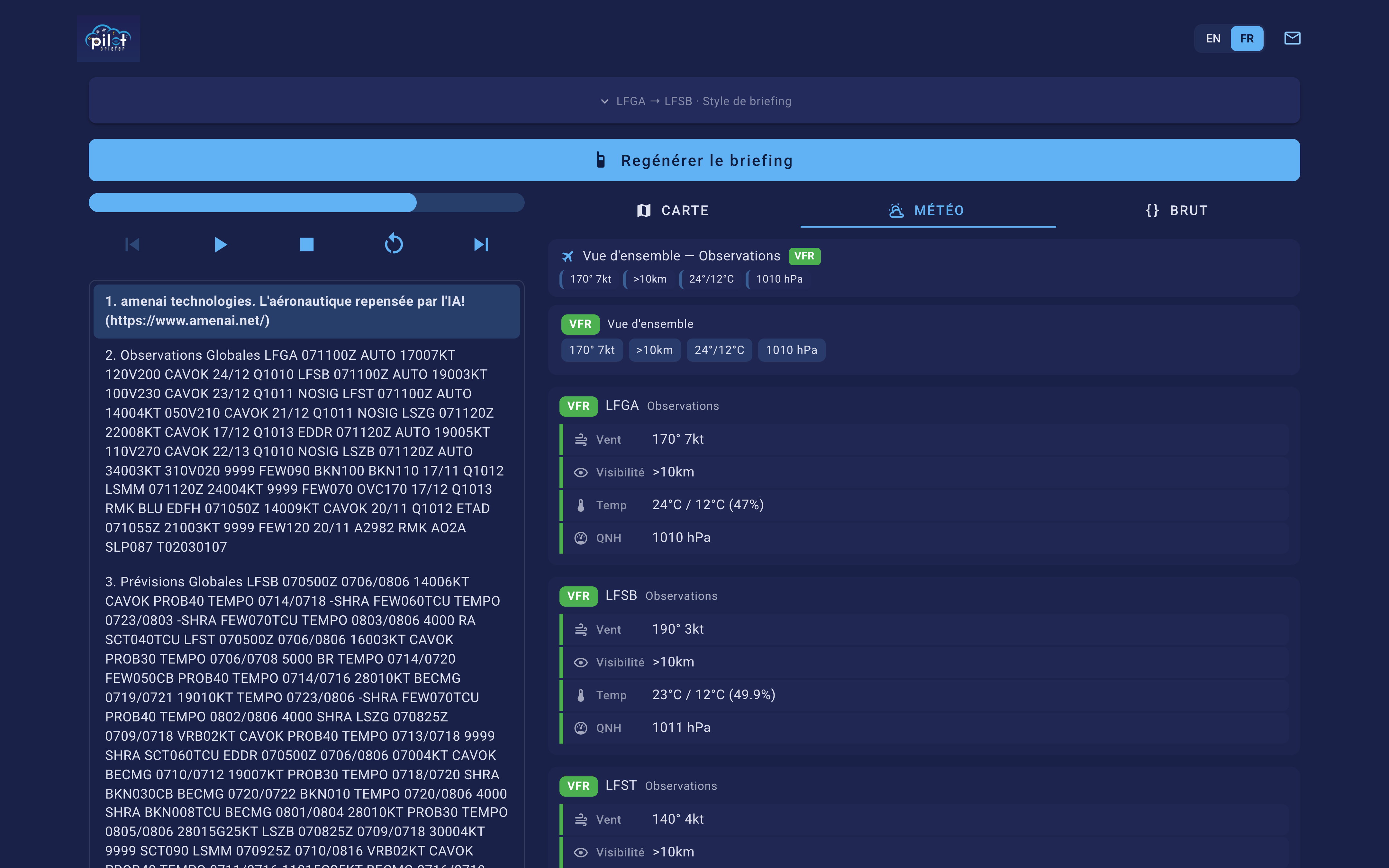Click Regénérer le briefing button
1389x868 pixels.
pos(694,160)
